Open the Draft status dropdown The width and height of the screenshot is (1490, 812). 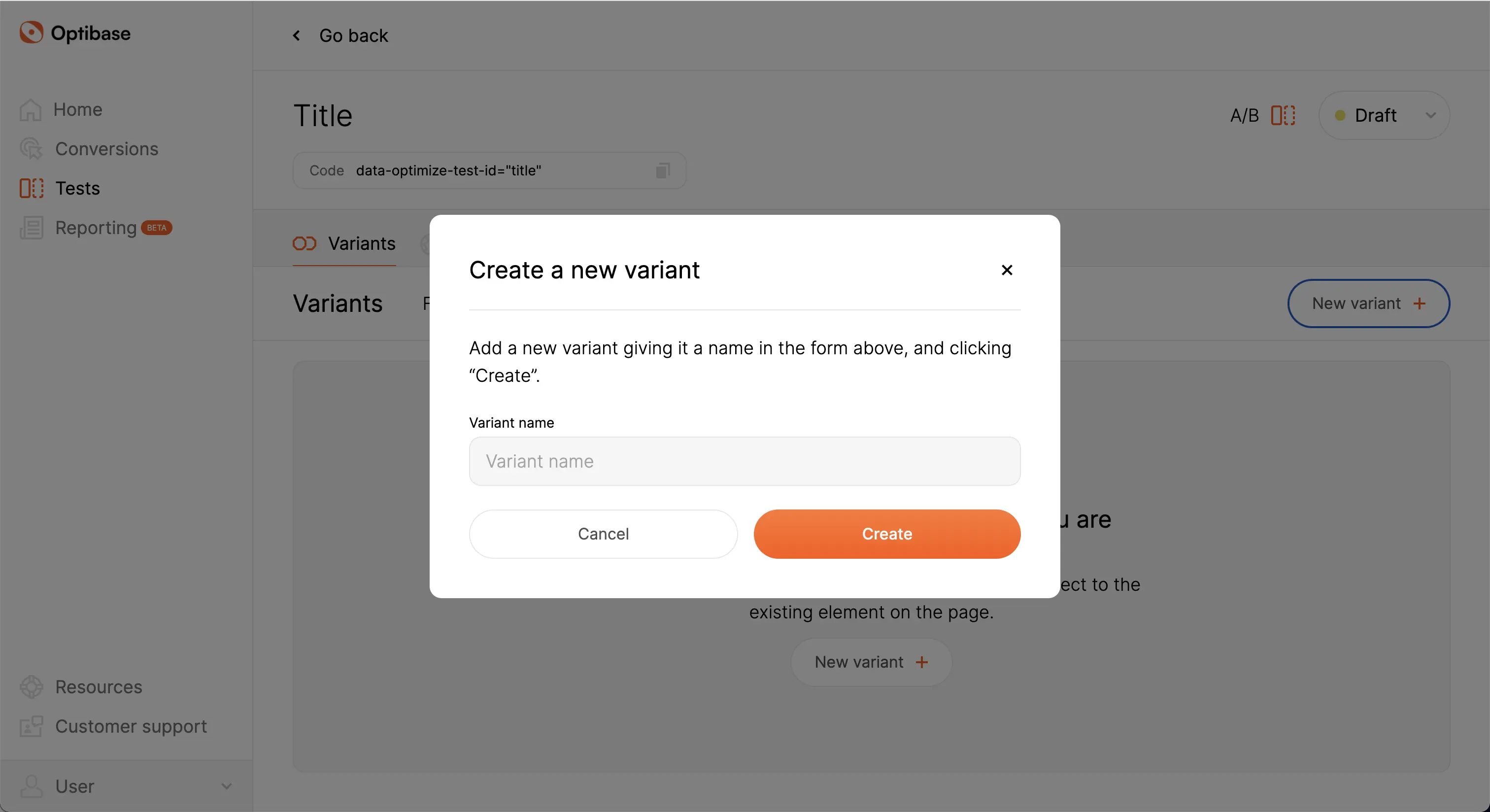click(1384, 115)
